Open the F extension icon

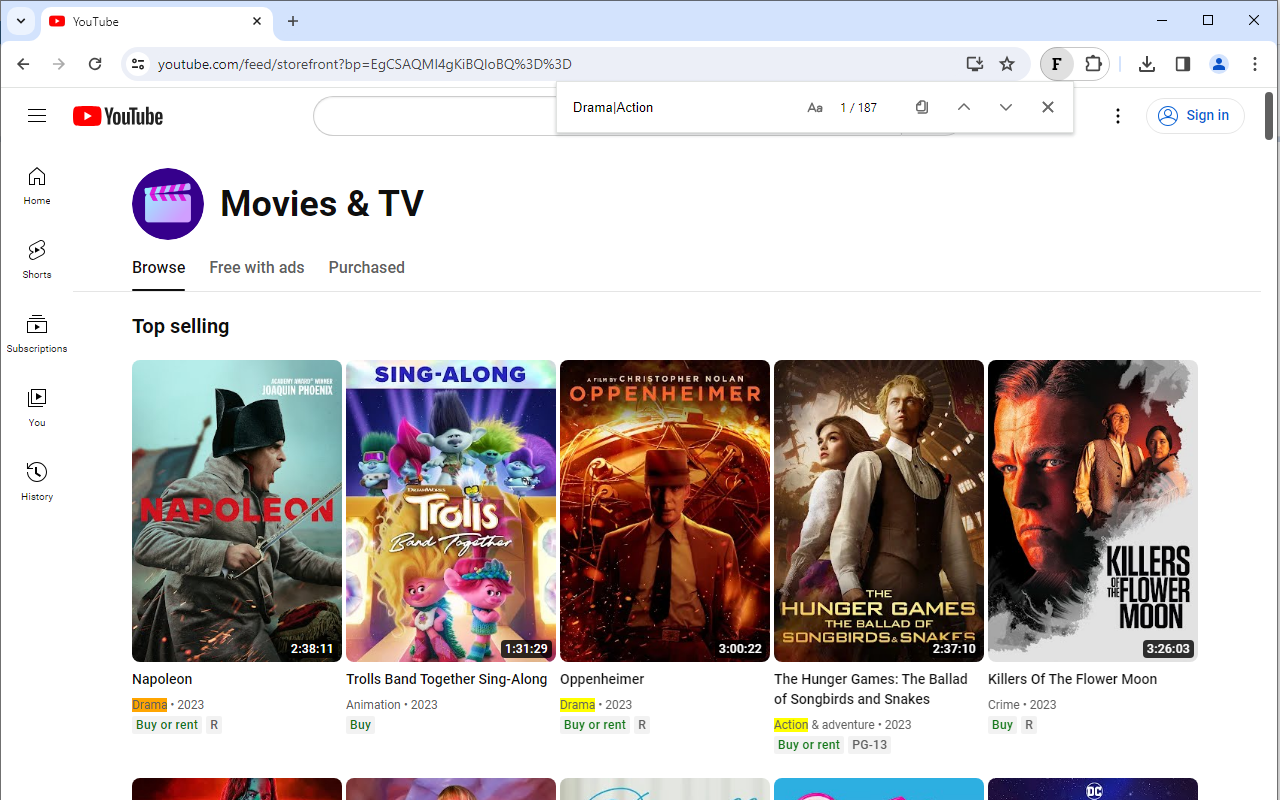click(x=1056, y=64)
